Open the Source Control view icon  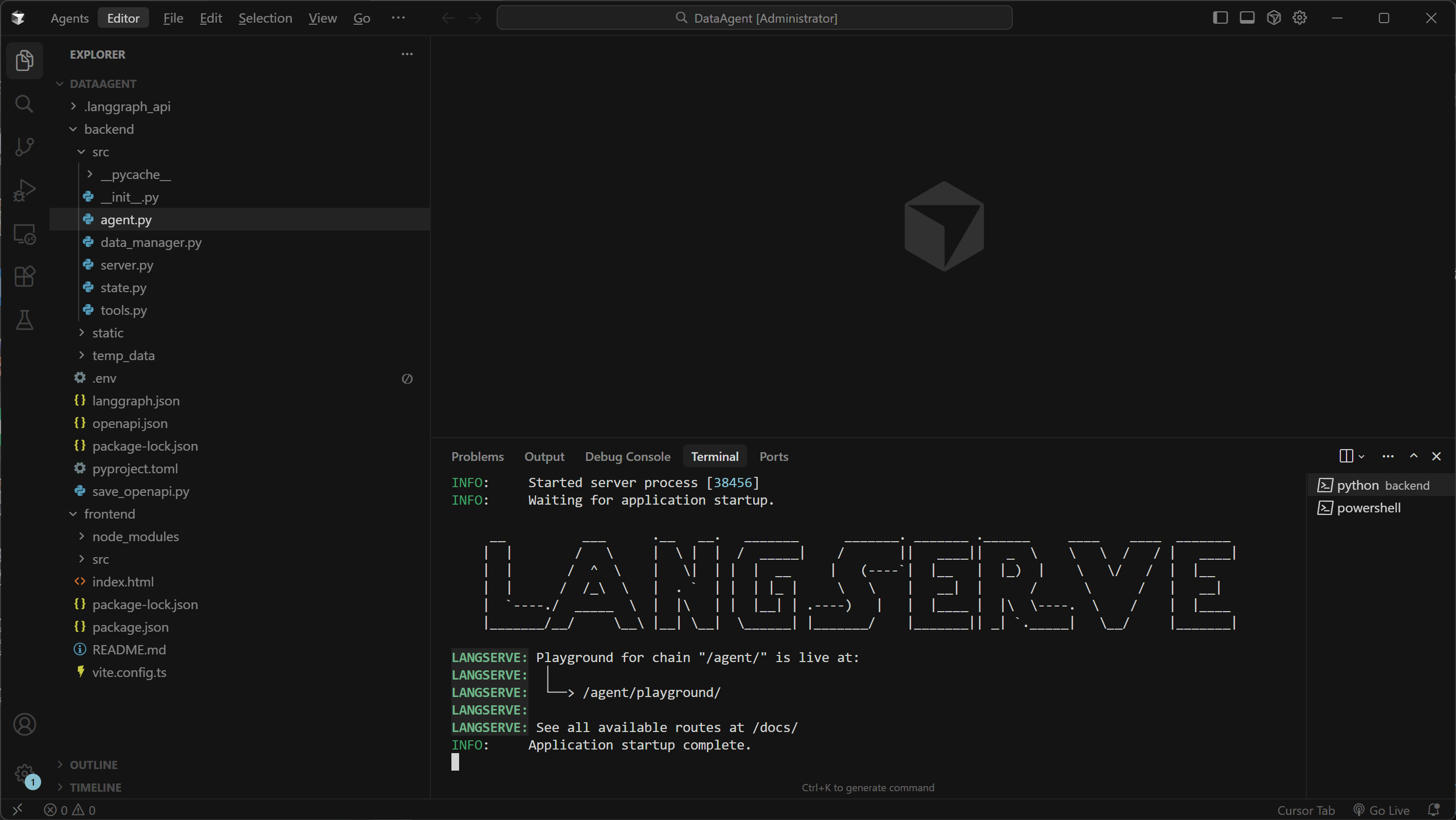pos(24,147)
